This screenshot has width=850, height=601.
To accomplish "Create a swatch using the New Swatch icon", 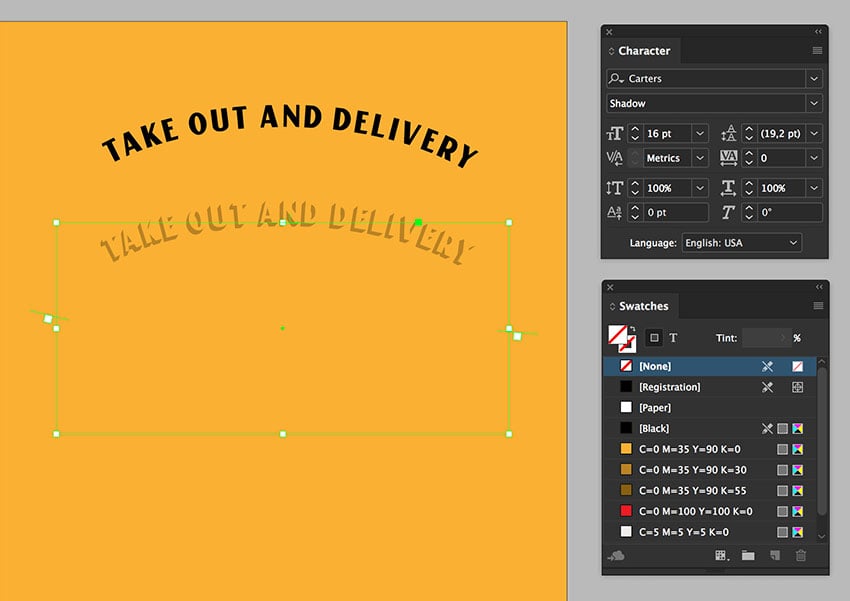I will click(x=776, y=556).
